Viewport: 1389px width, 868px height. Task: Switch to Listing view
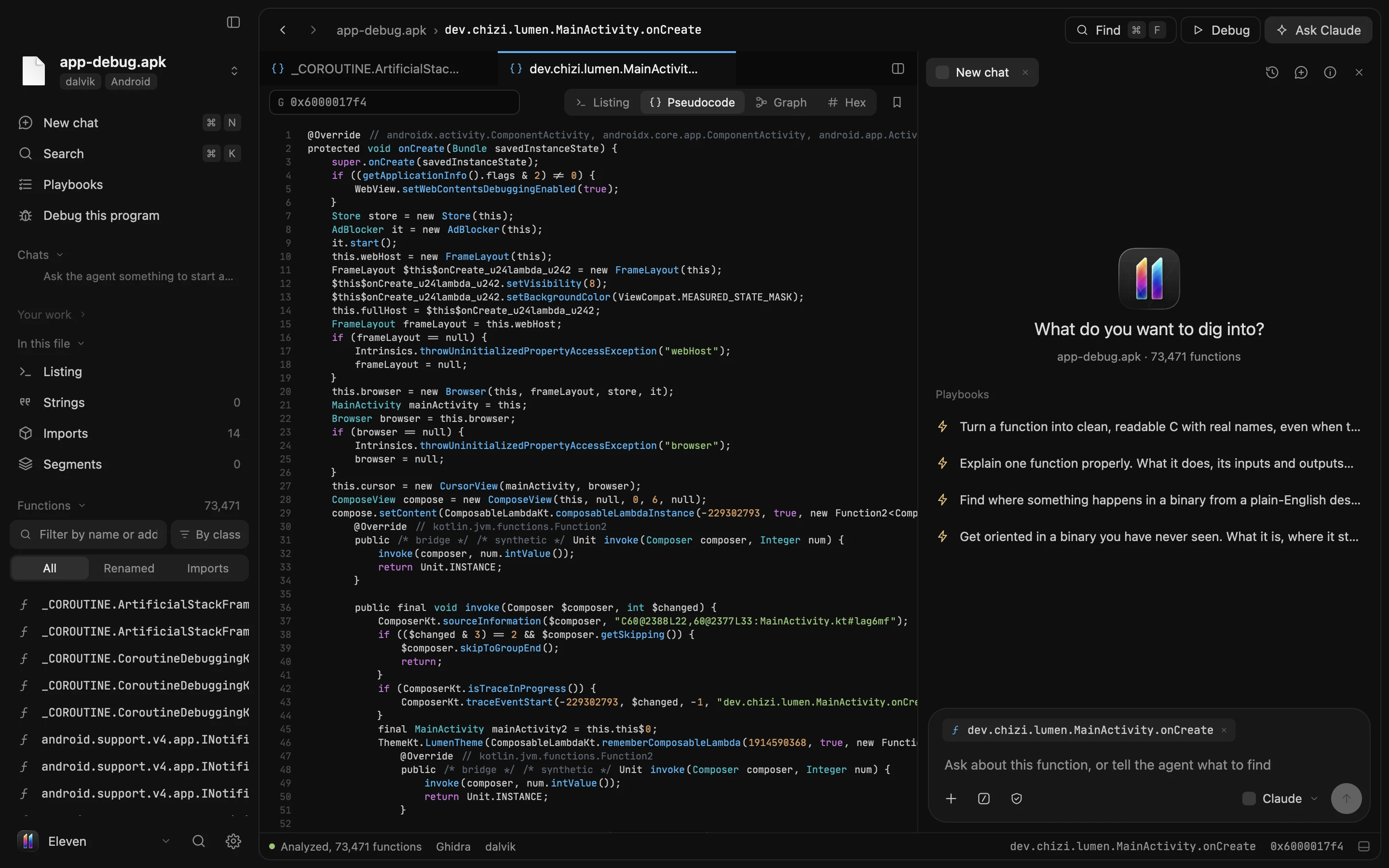tap(602, 102)
